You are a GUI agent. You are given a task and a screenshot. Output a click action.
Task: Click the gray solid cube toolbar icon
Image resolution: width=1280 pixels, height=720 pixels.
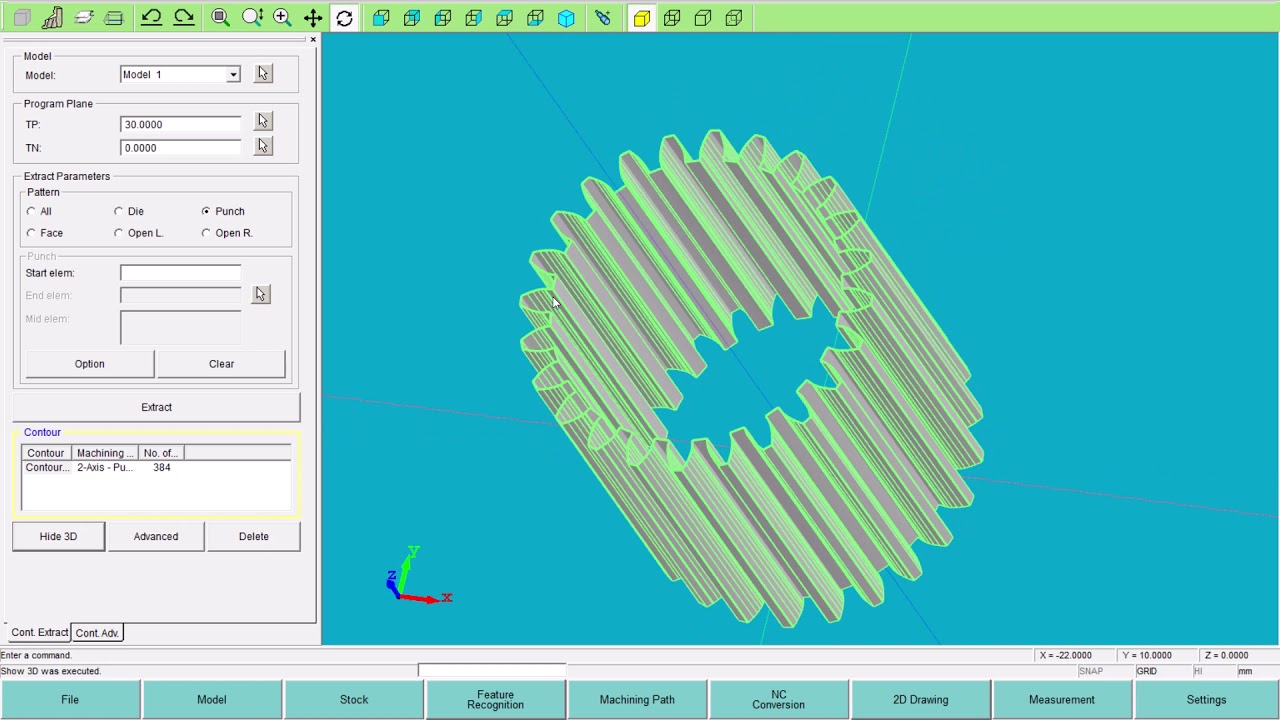22,17
